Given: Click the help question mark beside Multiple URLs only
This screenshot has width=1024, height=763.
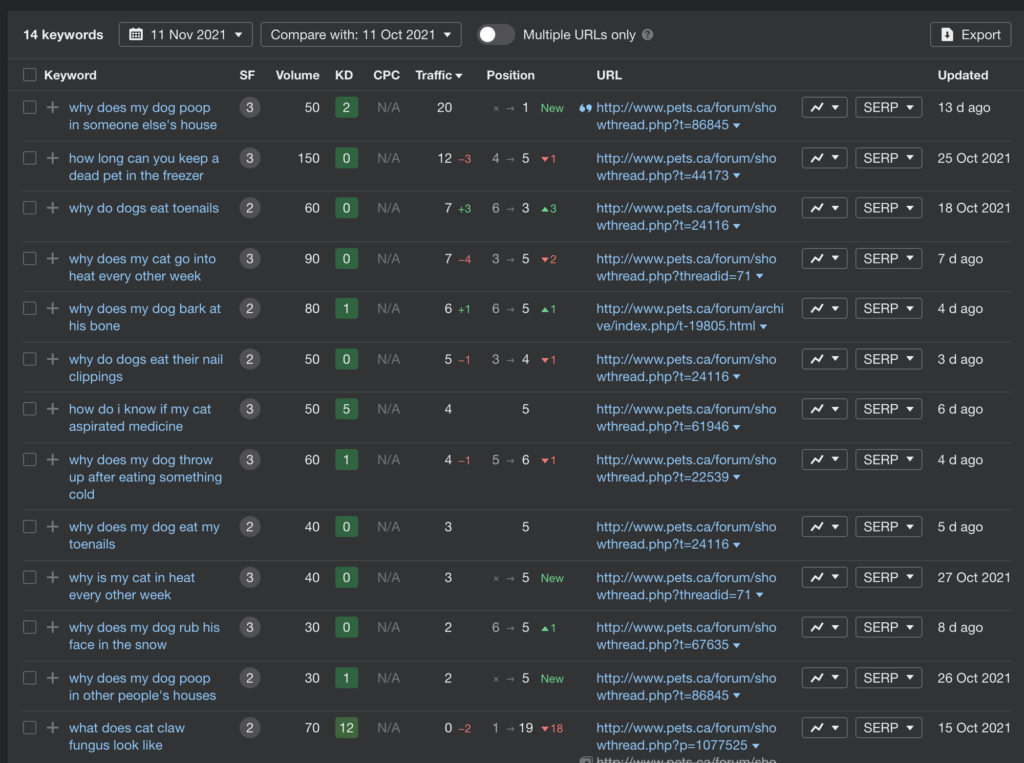Looking at the screenshot, I should coord(647,35).
